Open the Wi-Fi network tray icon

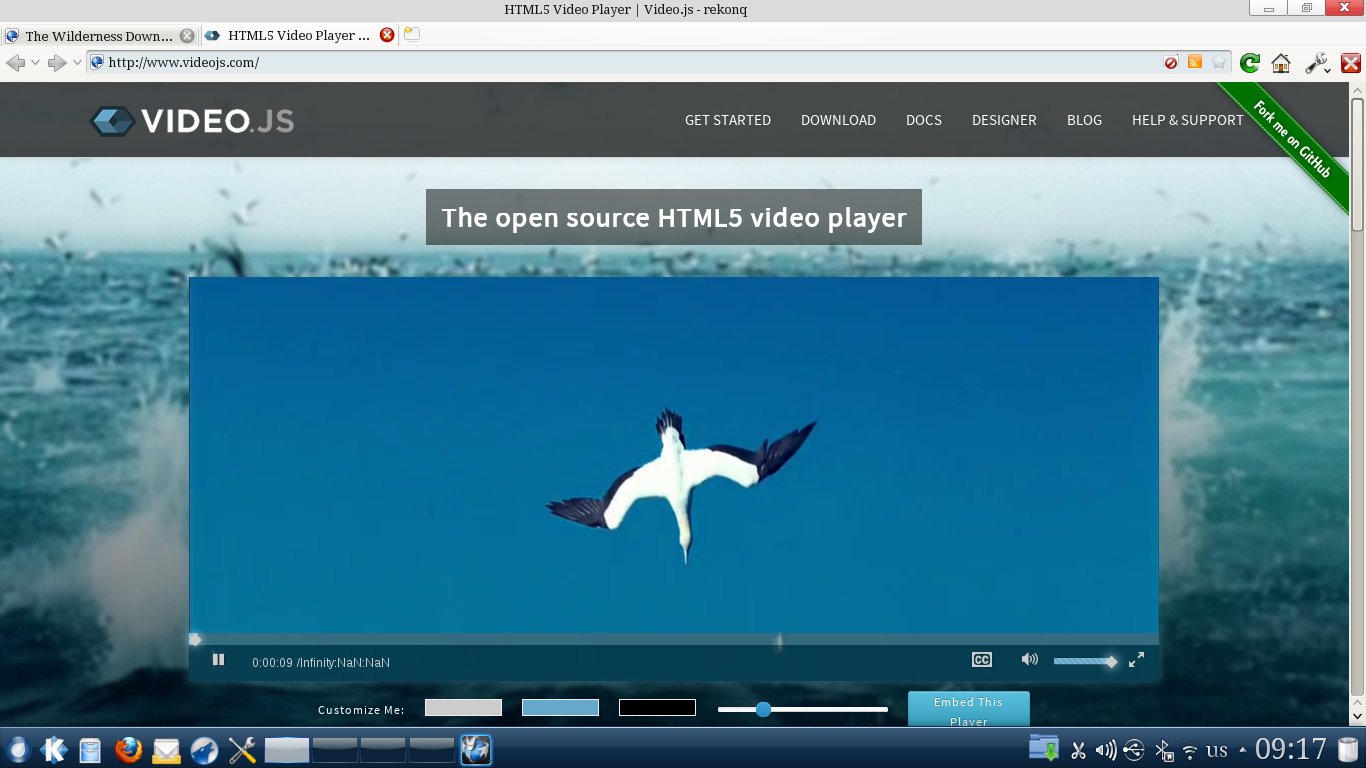1190,750
